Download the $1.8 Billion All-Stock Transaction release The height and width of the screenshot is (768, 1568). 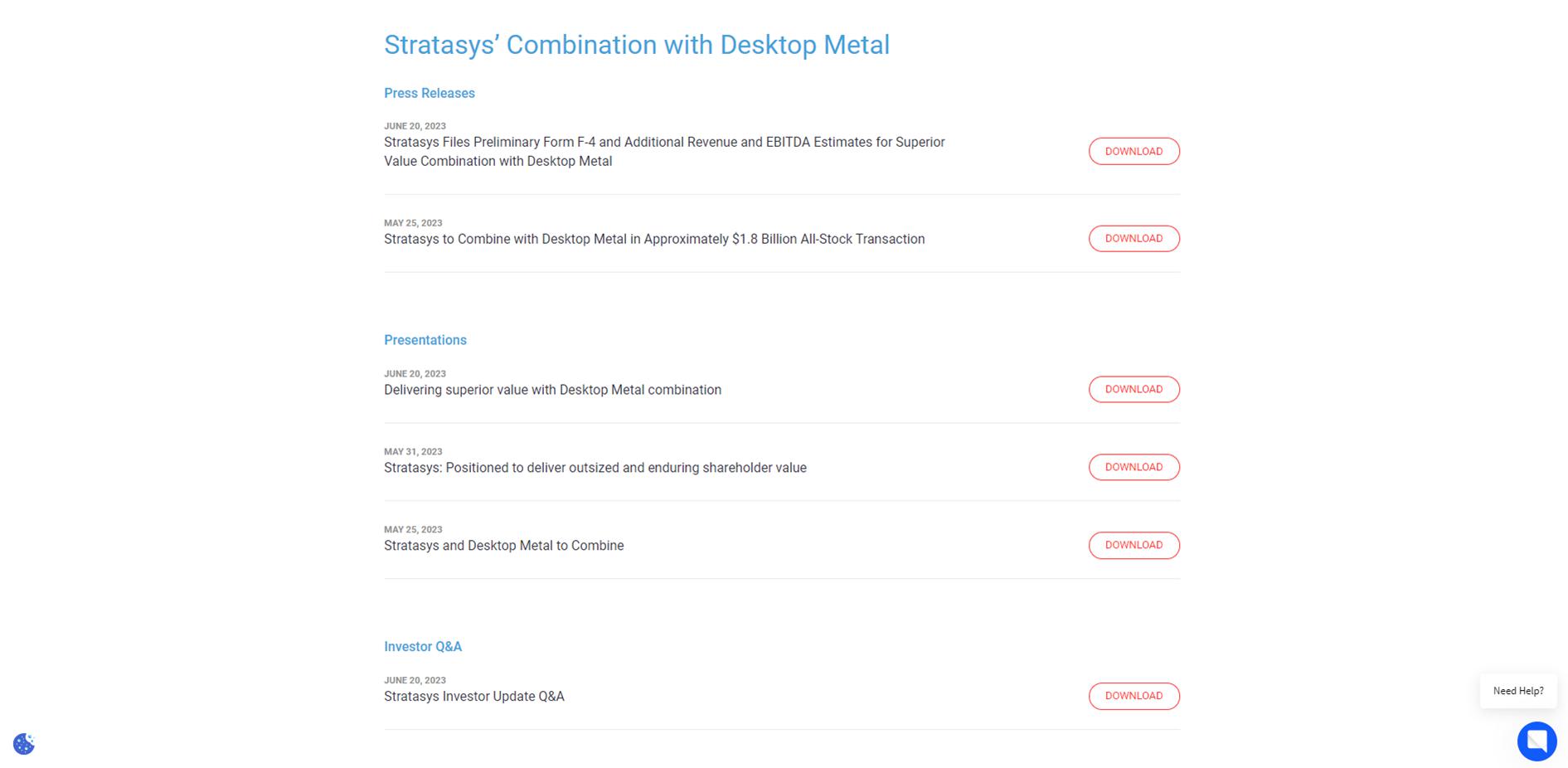pyautogui.click(x=1134, y=239)
